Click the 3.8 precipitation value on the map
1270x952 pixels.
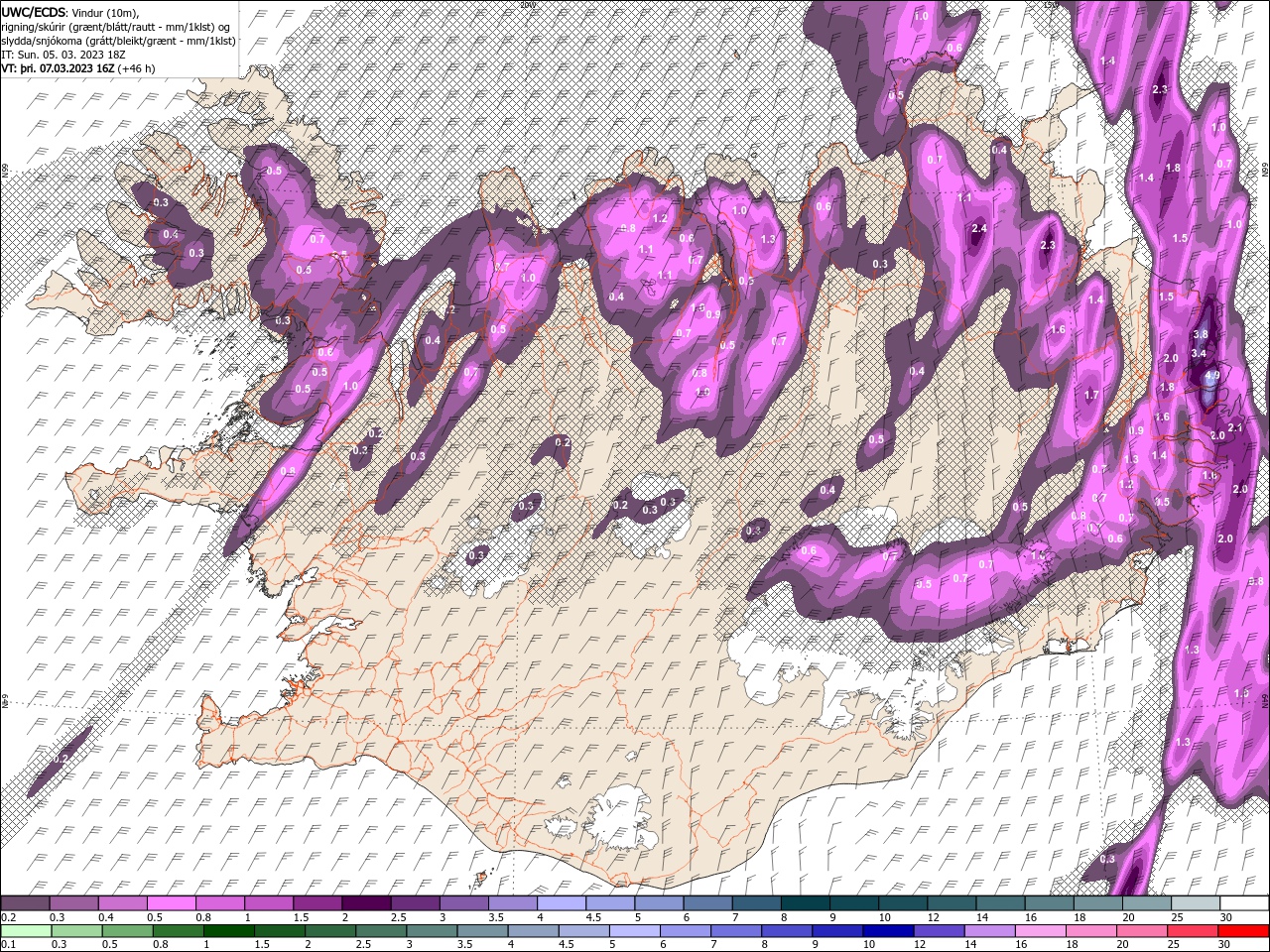pos(1201,335)
